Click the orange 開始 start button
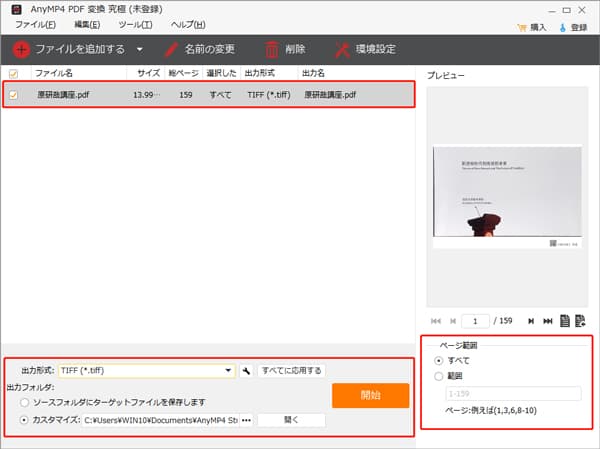This screenshot has height=449, width=600. [371, 395]
